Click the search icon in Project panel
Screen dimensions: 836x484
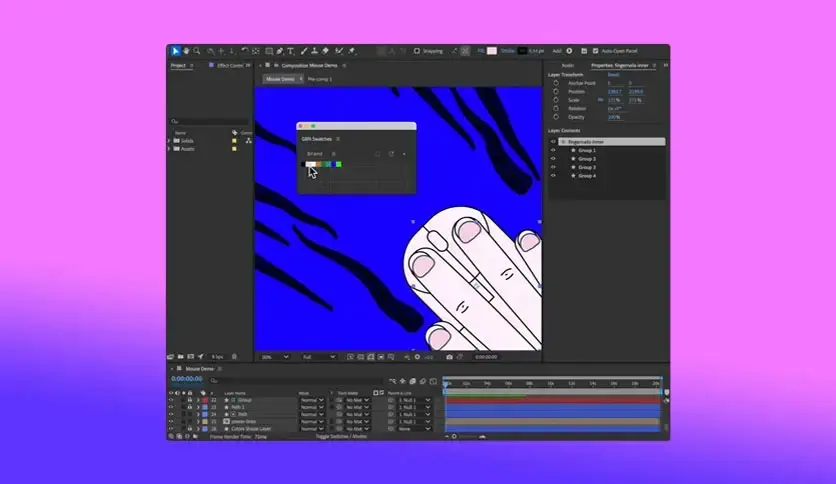tap(174, 122)
